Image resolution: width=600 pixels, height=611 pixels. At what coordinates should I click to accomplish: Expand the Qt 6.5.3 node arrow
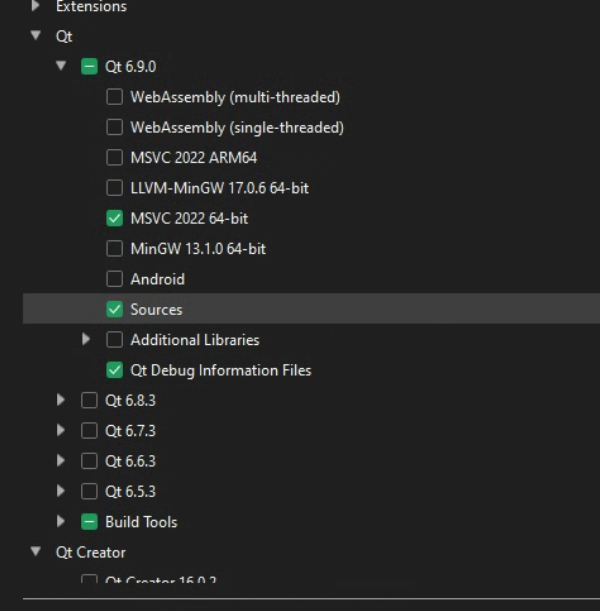point(61,491)
